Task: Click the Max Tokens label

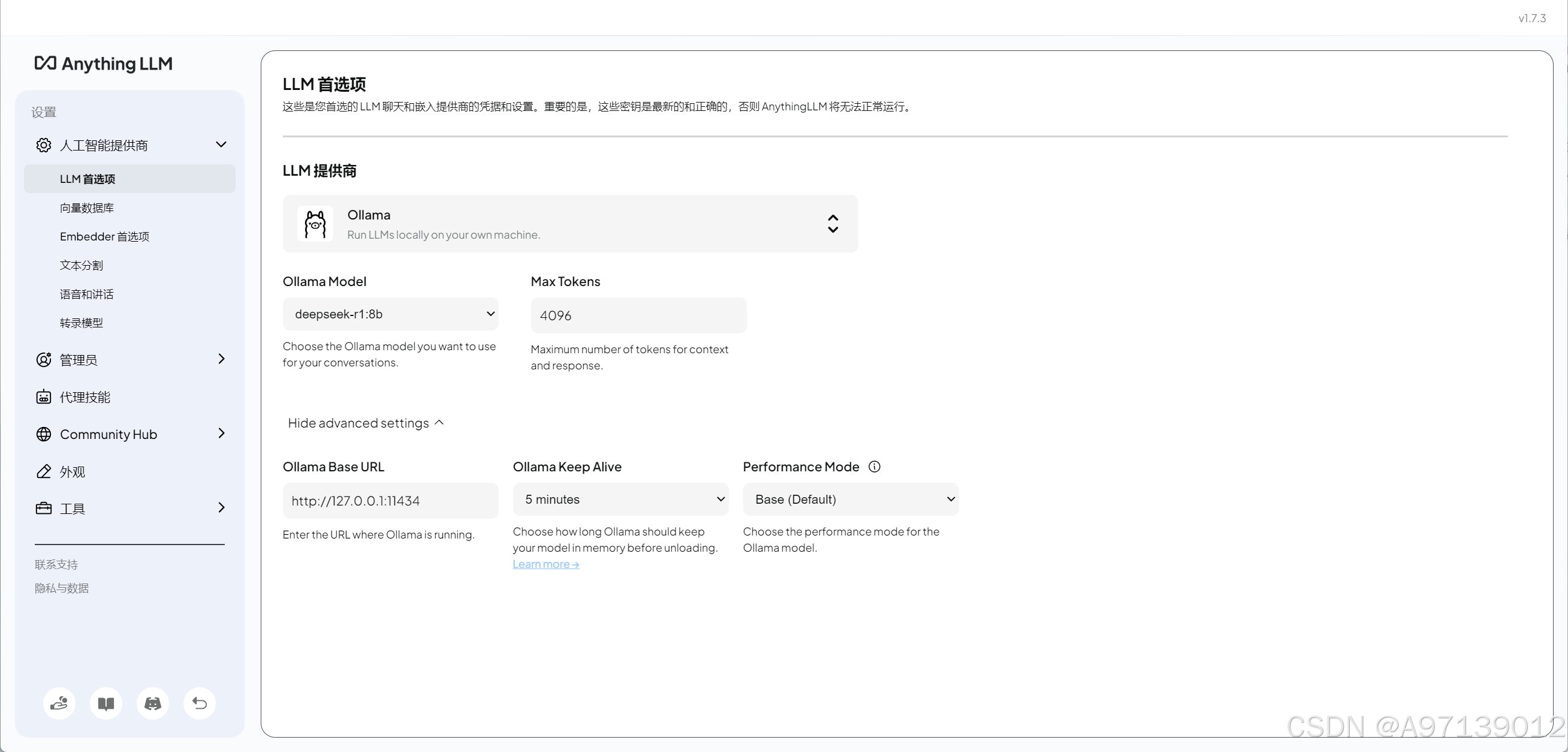Action: pyautogui.click(x=565, y=281)
